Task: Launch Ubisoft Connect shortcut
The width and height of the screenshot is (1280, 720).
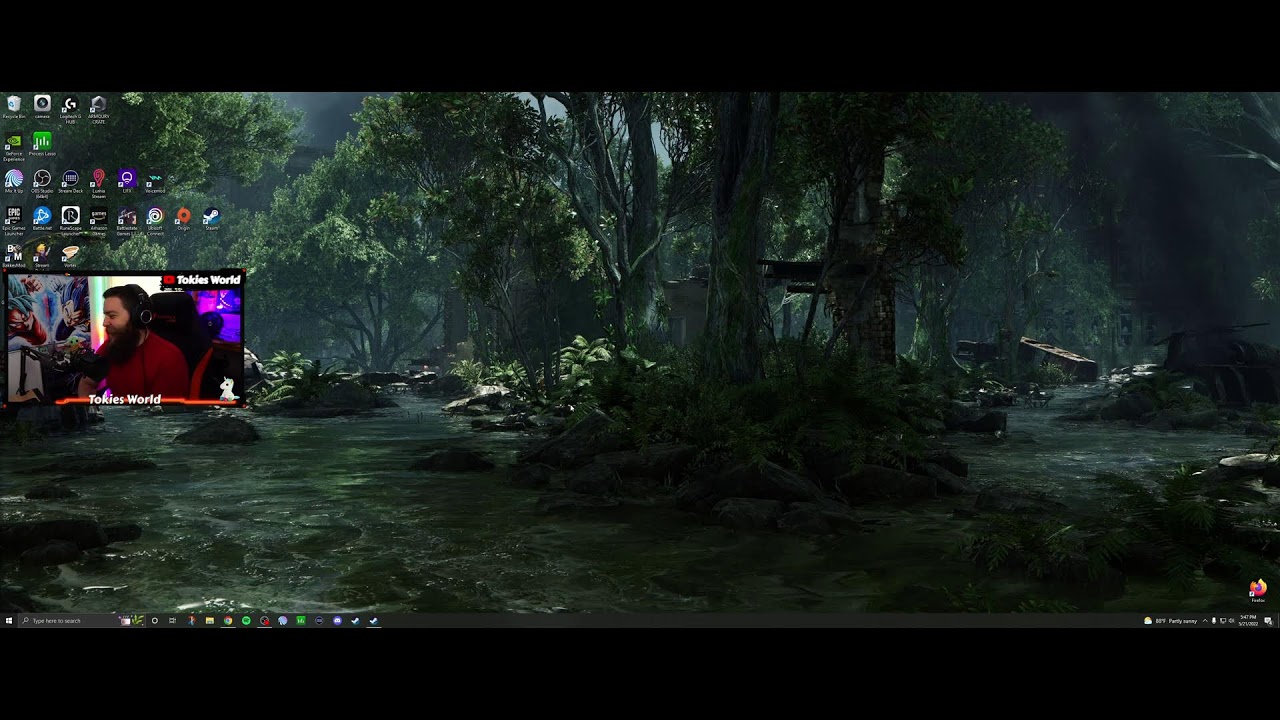Action: pos(155,221)
